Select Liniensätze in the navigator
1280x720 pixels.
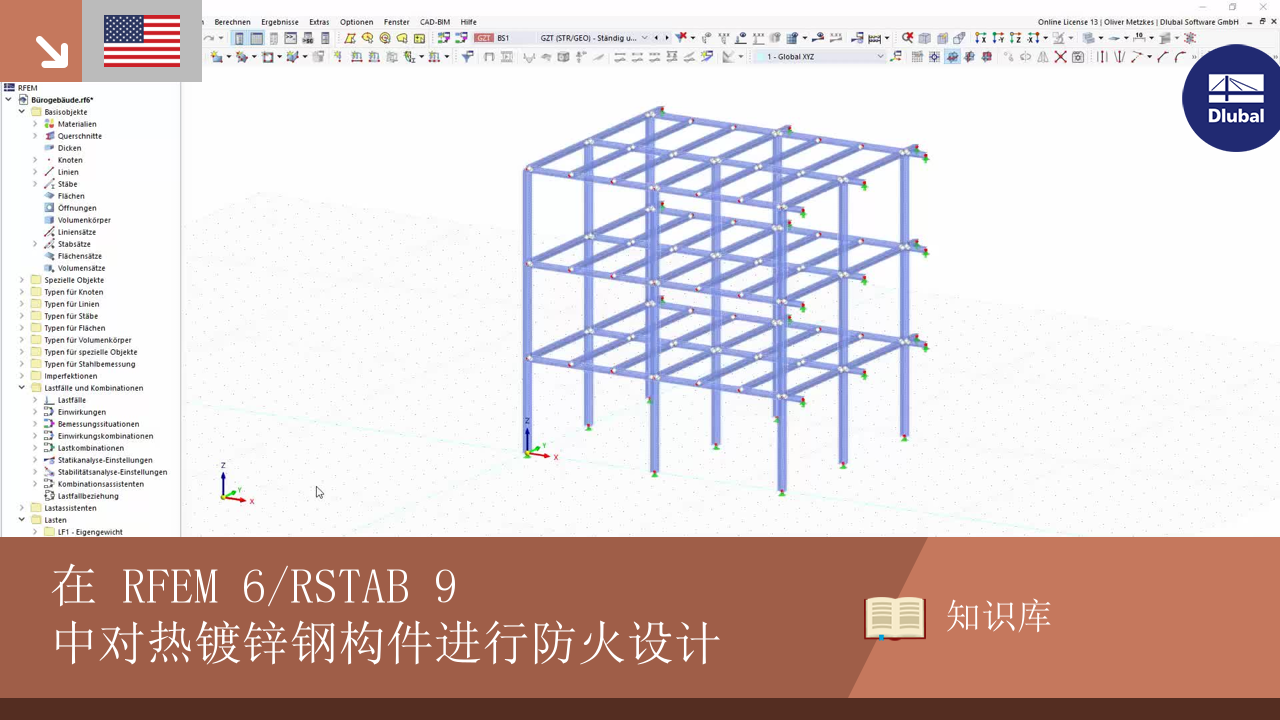point(77,232)
